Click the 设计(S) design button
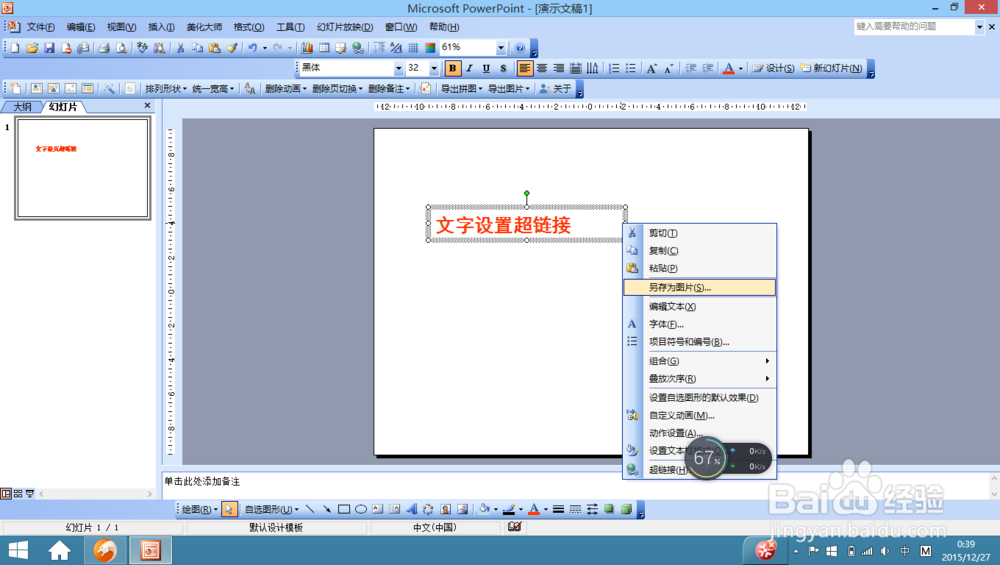1000x565 pixels. click(773, 68)
